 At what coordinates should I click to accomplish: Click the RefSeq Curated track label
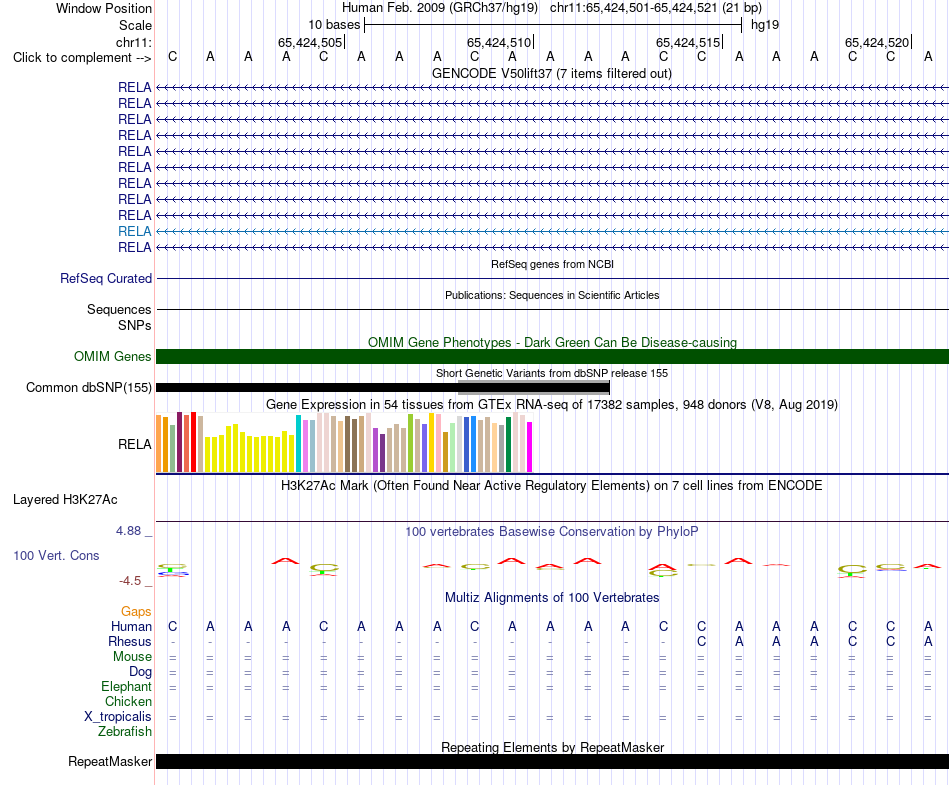coord(106,279)
